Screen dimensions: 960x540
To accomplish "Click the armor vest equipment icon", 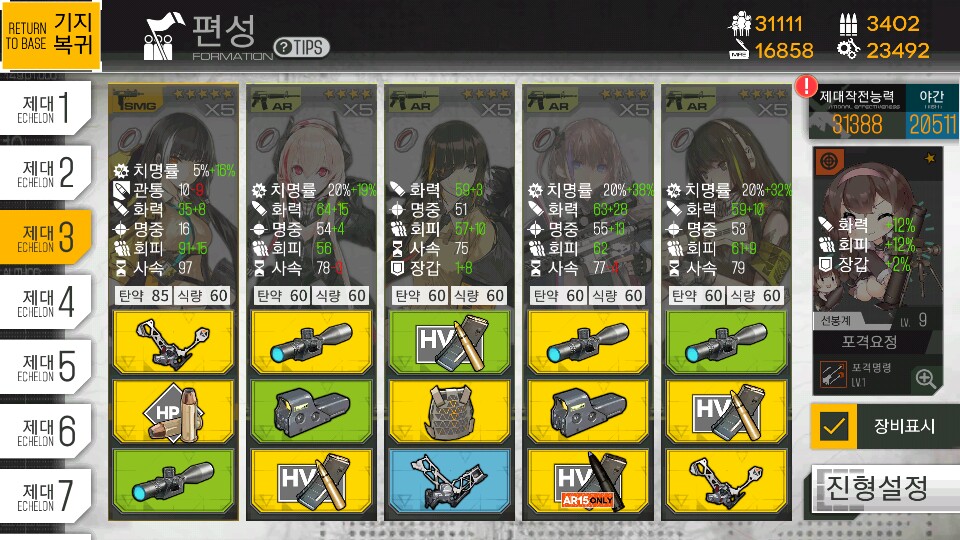I will point(449,411).
